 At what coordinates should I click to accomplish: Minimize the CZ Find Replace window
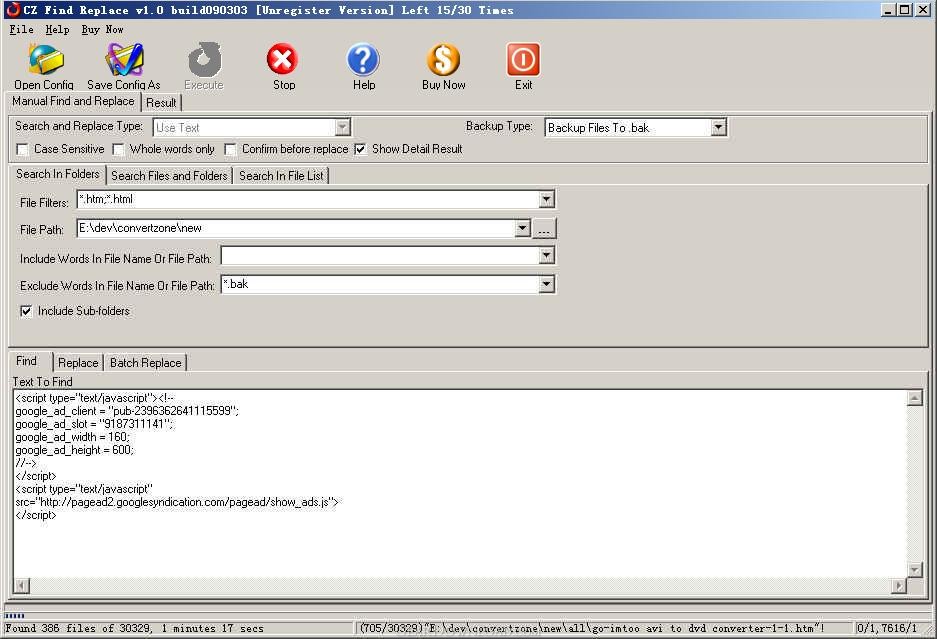pos(889,10)
